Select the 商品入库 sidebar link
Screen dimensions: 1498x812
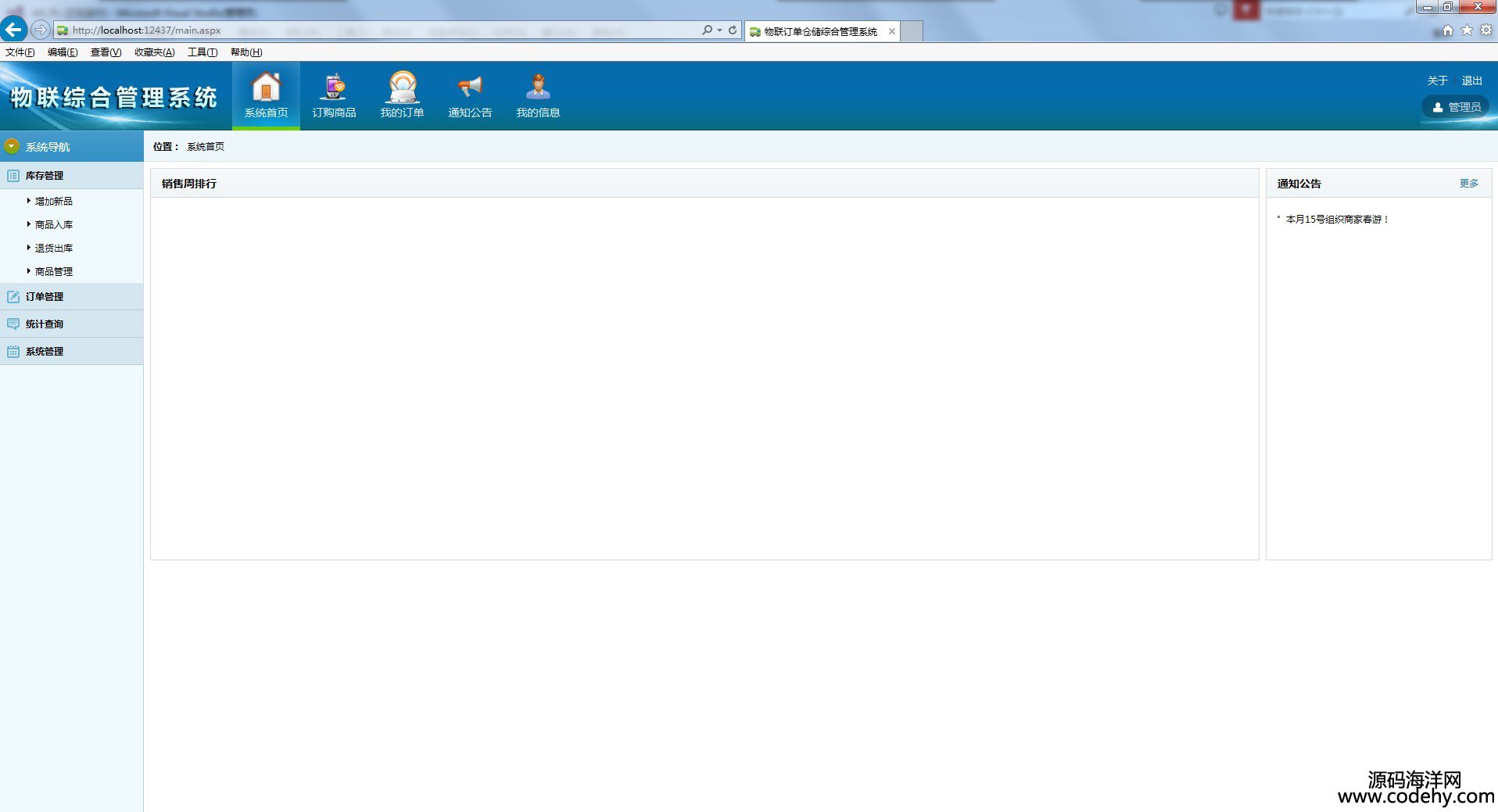click(54, 225)
